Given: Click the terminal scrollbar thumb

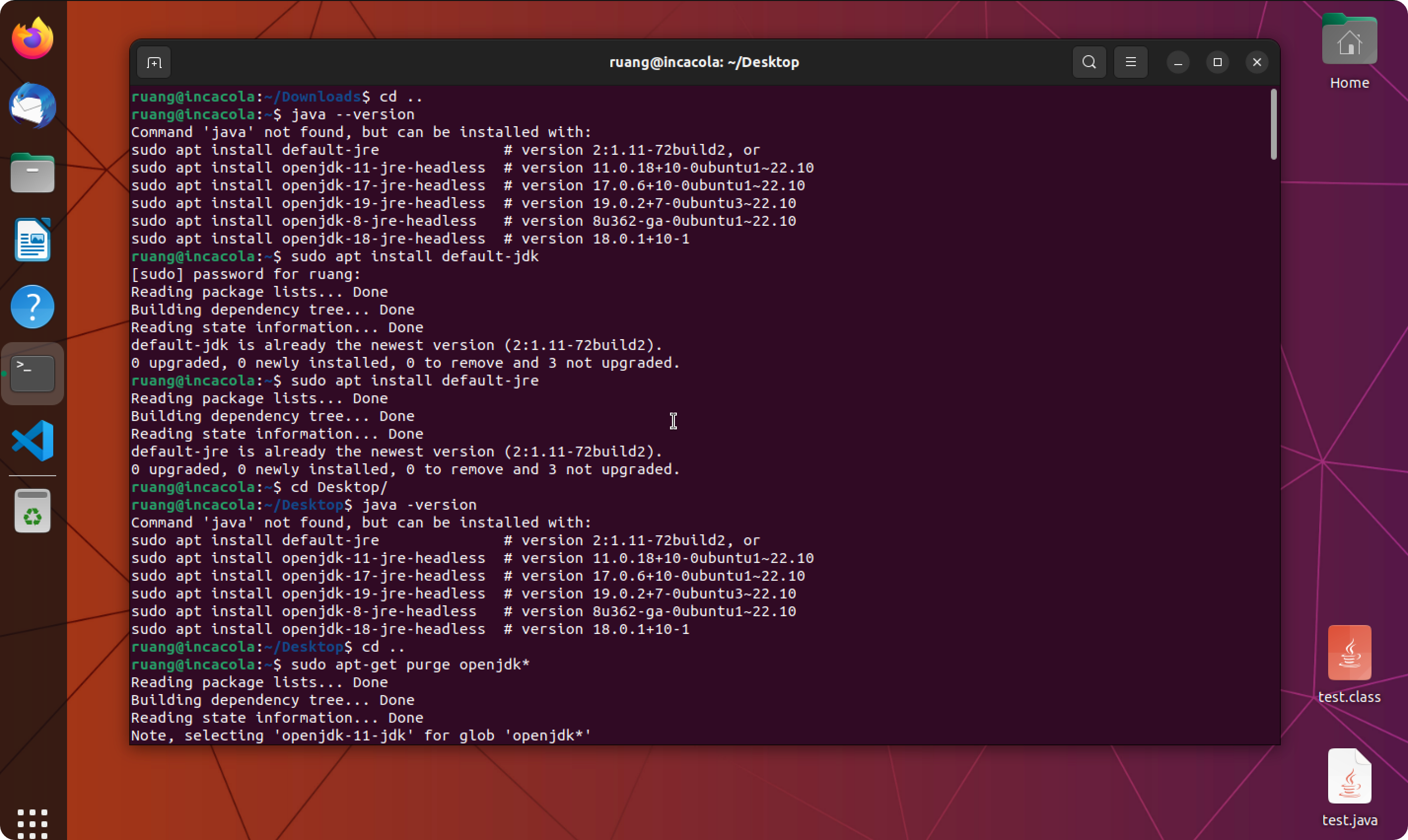Looking at the screenshot, I should 1273,125.
